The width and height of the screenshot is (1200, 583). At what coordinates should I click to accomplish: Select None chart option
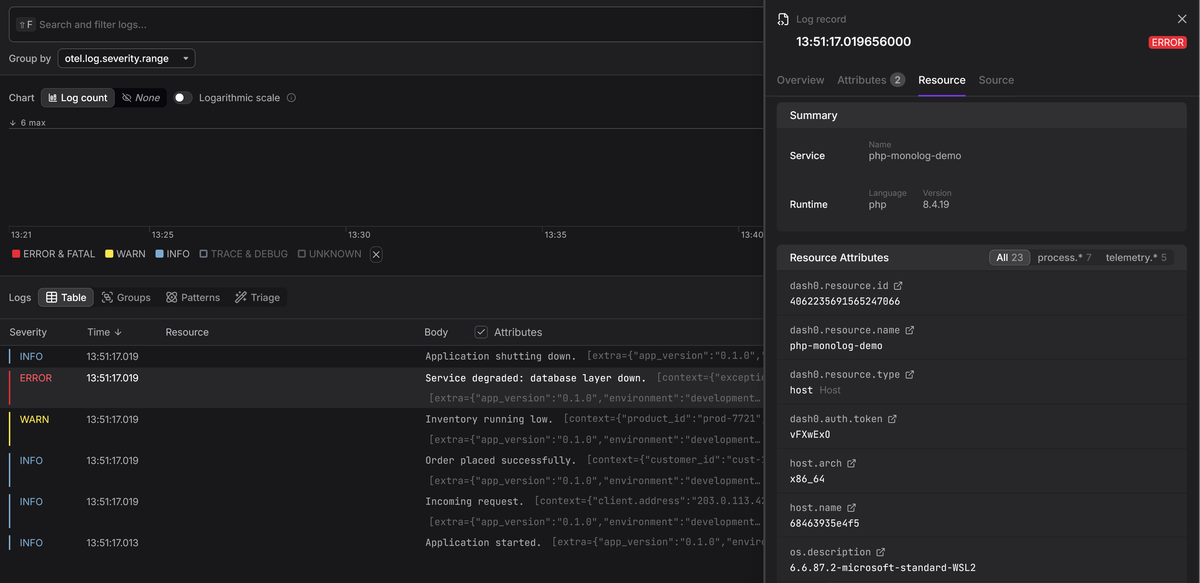[x=141, y=98]
